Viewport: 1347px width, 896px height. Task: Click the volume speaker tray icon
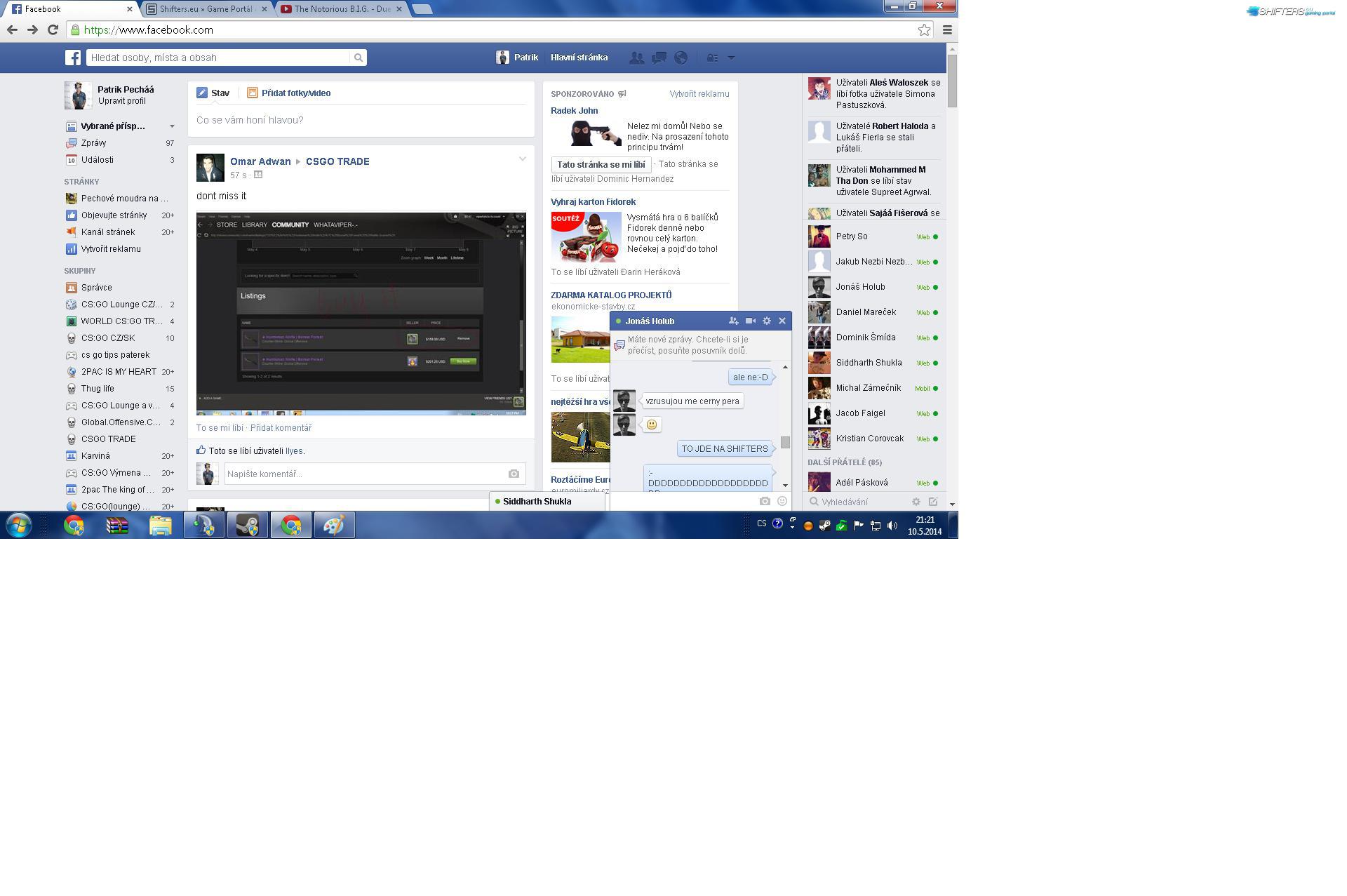[x=892, y=525]
